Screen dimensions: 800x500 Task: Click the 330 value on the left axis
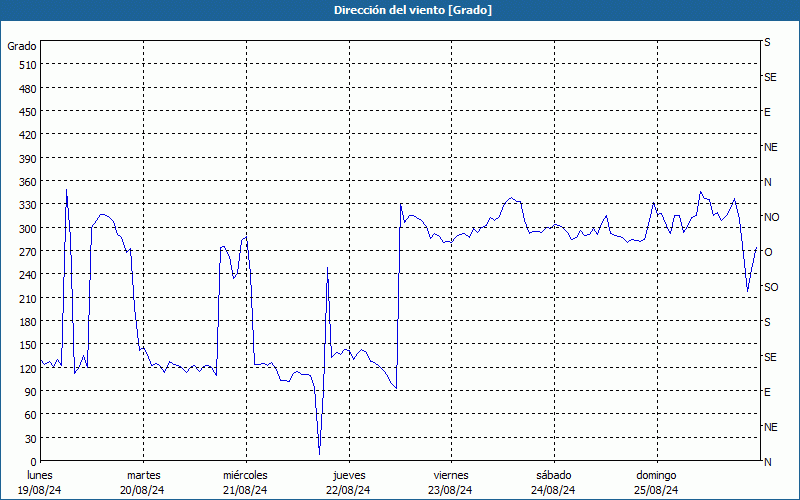pos(28,205)
